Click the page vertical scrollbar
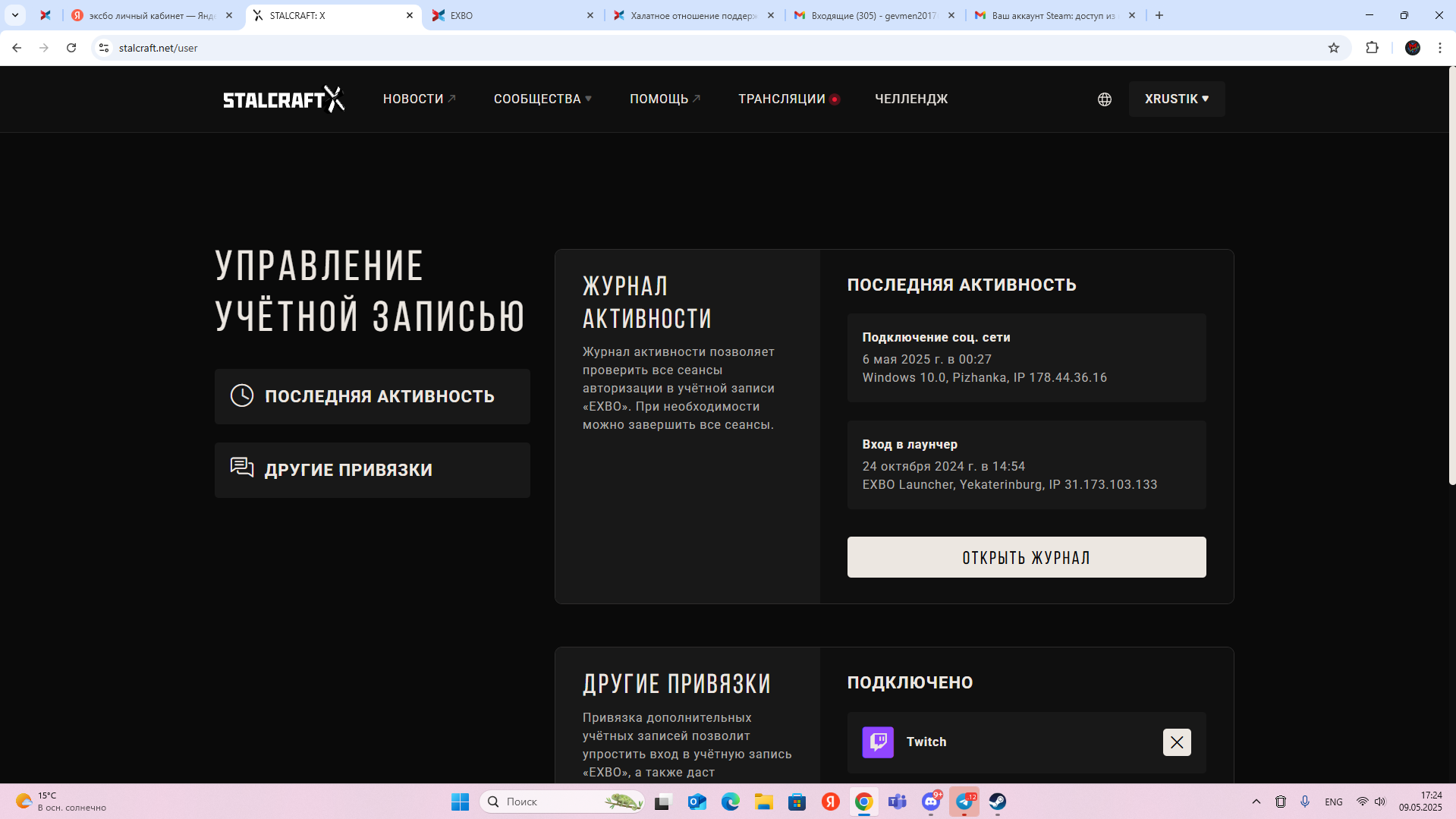This screenshot has height=819, width=1456. [x=1452, y=276]
